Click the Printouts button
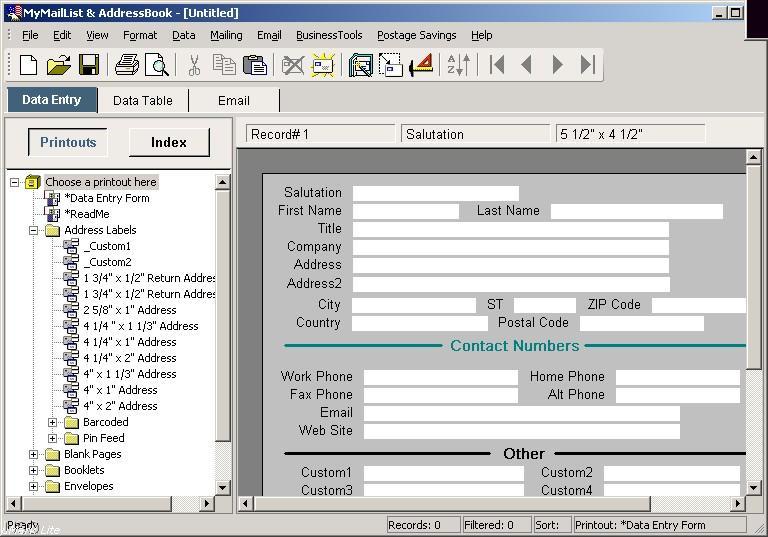Image resolution: width=768 pixels, height=537 pixels. [x=68, y=143]
